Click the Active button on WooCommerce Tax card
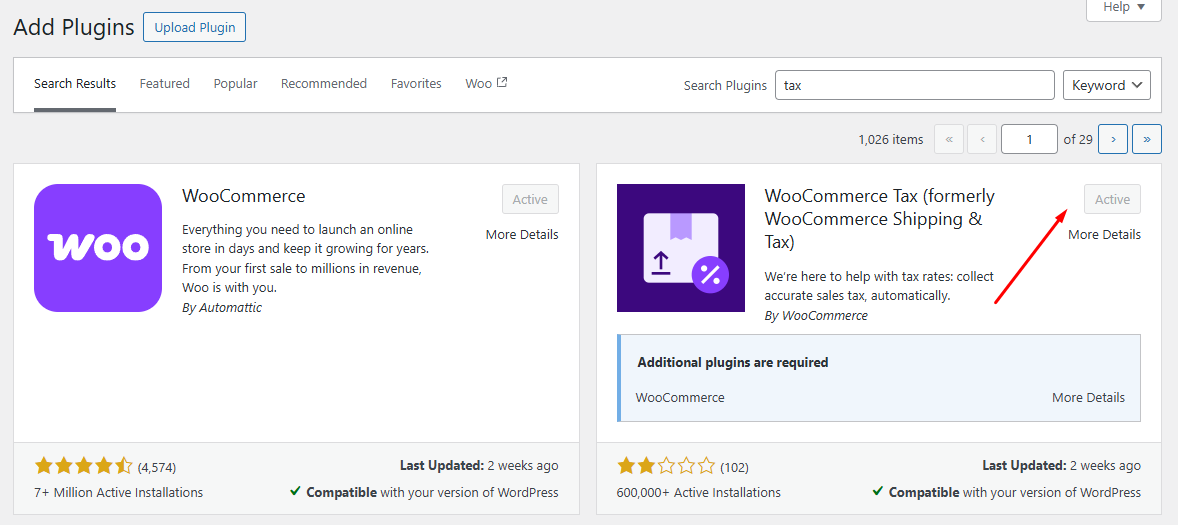 point(1112,199)
